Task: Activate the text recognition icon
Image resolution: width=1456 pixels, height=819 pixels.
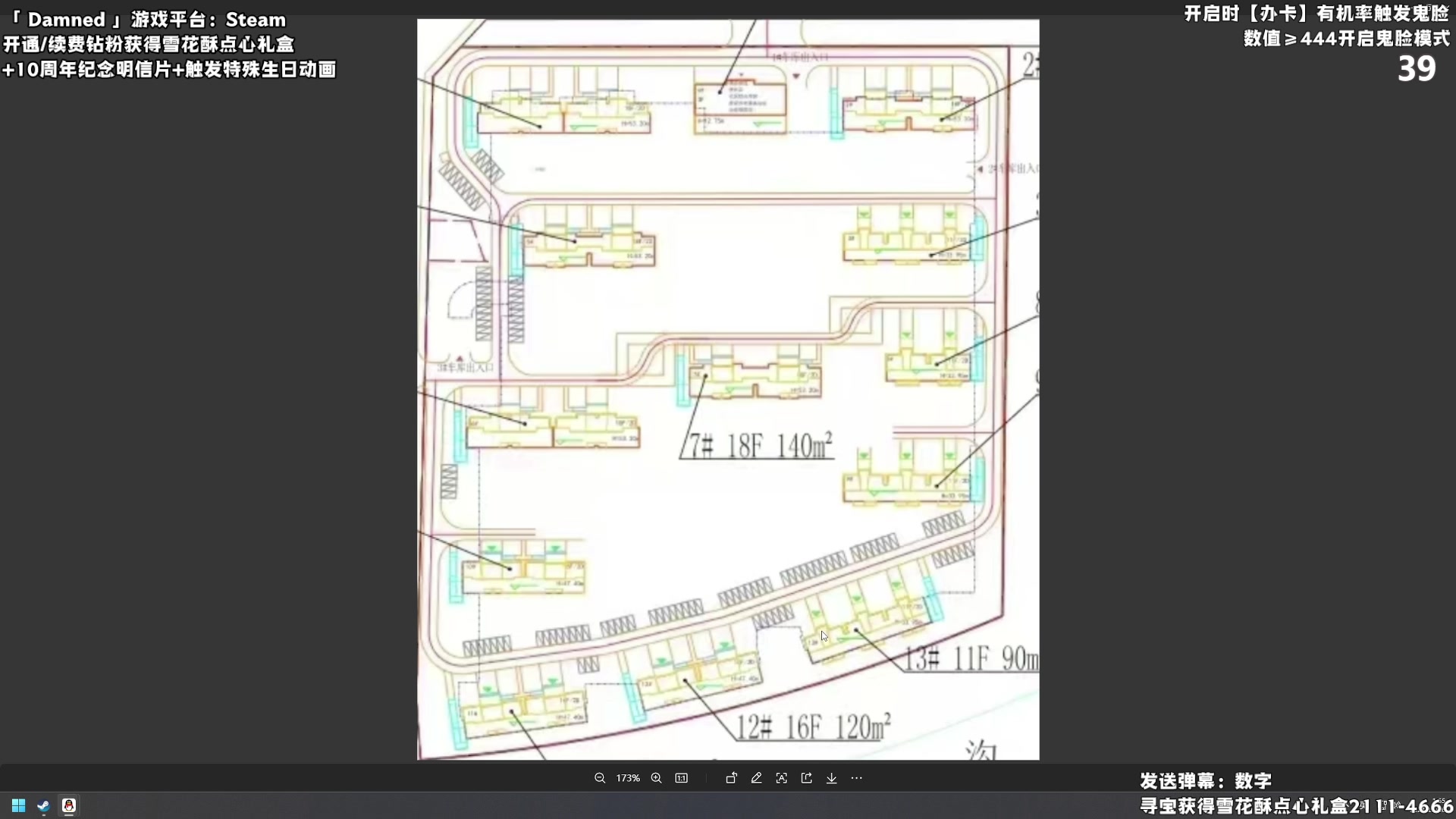Action: pyautogui.click(x=781, y=778)
